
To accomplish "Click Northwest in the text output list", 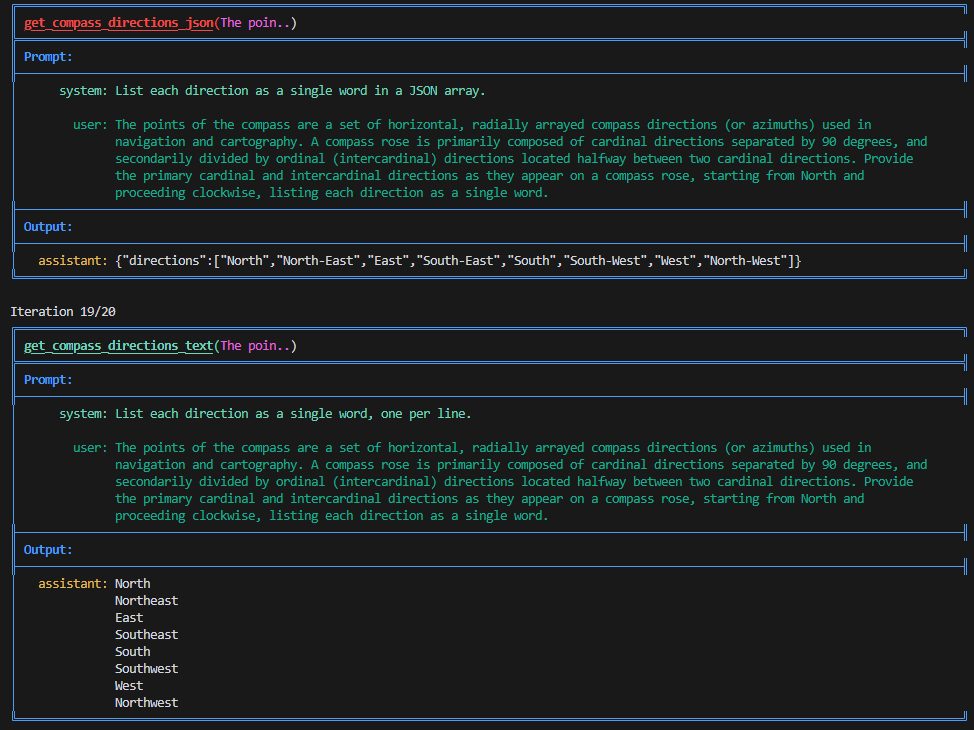I will pyautogui.click(x=146, y=703).
